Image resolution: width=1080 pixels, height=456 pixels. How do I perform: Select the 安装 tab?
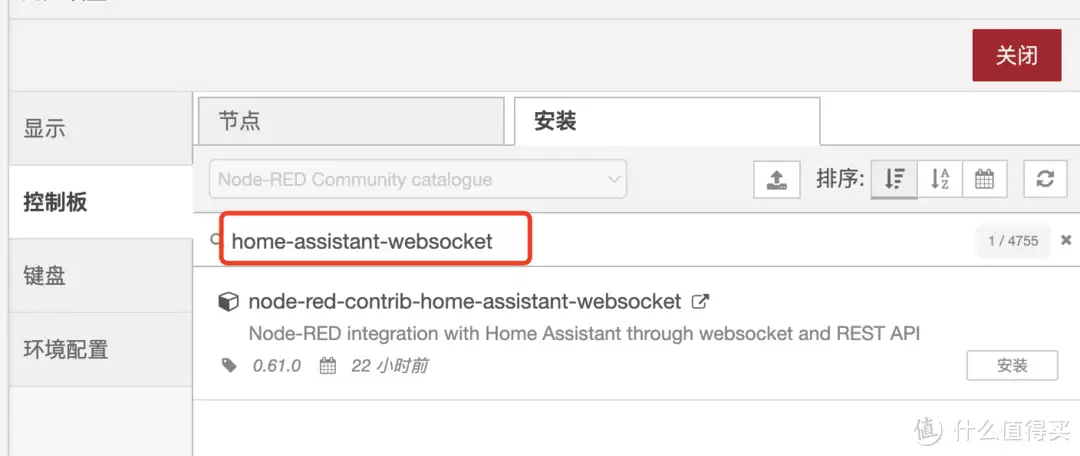[667, 121]
